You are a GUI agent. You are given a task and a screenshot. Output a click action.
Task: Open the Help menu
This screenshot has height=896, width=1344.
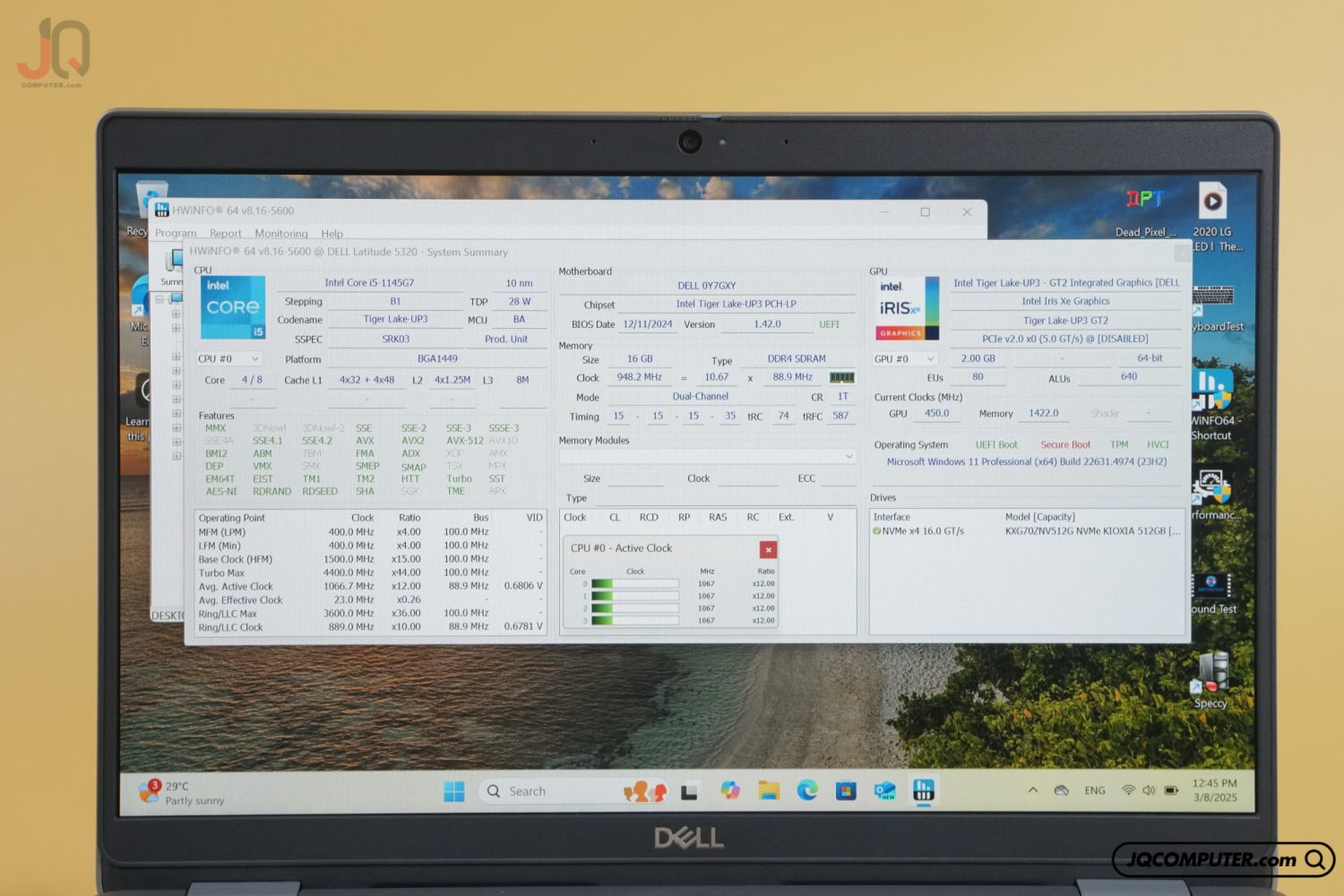[x=332, y=233]
